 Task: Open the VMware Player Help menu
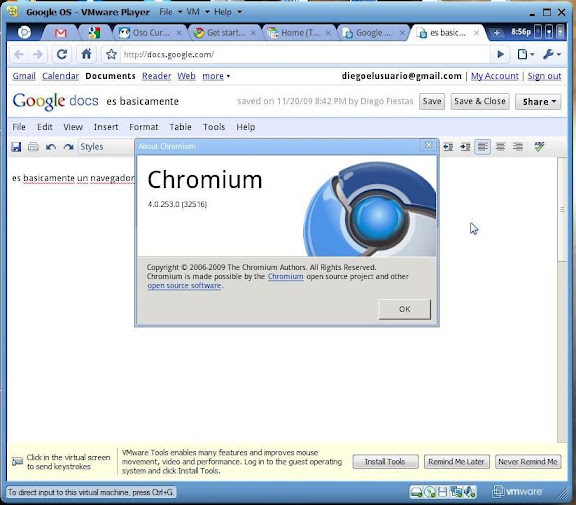(x=228, y=12)
